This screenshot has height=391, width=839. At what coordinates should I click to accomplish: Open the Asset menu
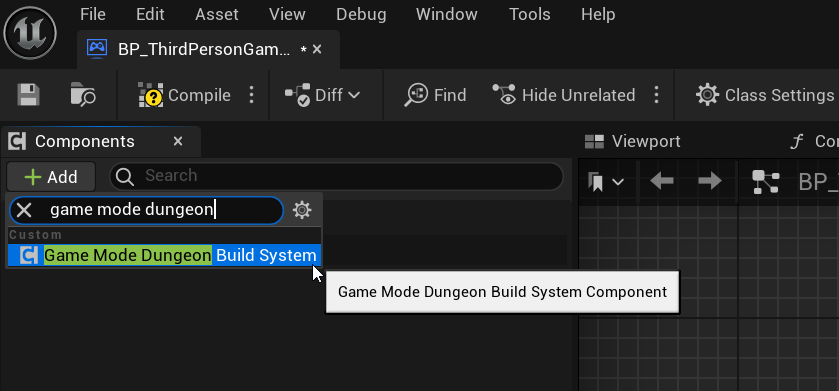pos(217,14)
